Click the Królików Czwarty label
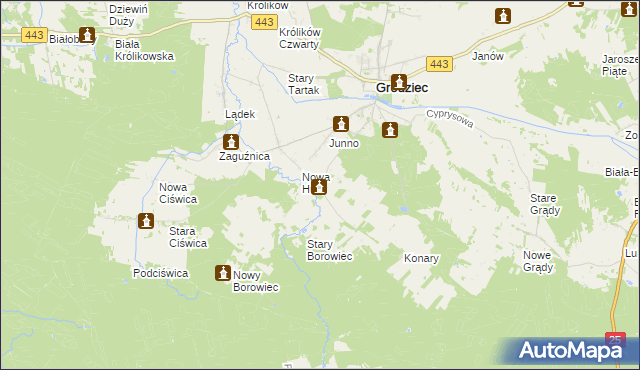 (300, 38)
